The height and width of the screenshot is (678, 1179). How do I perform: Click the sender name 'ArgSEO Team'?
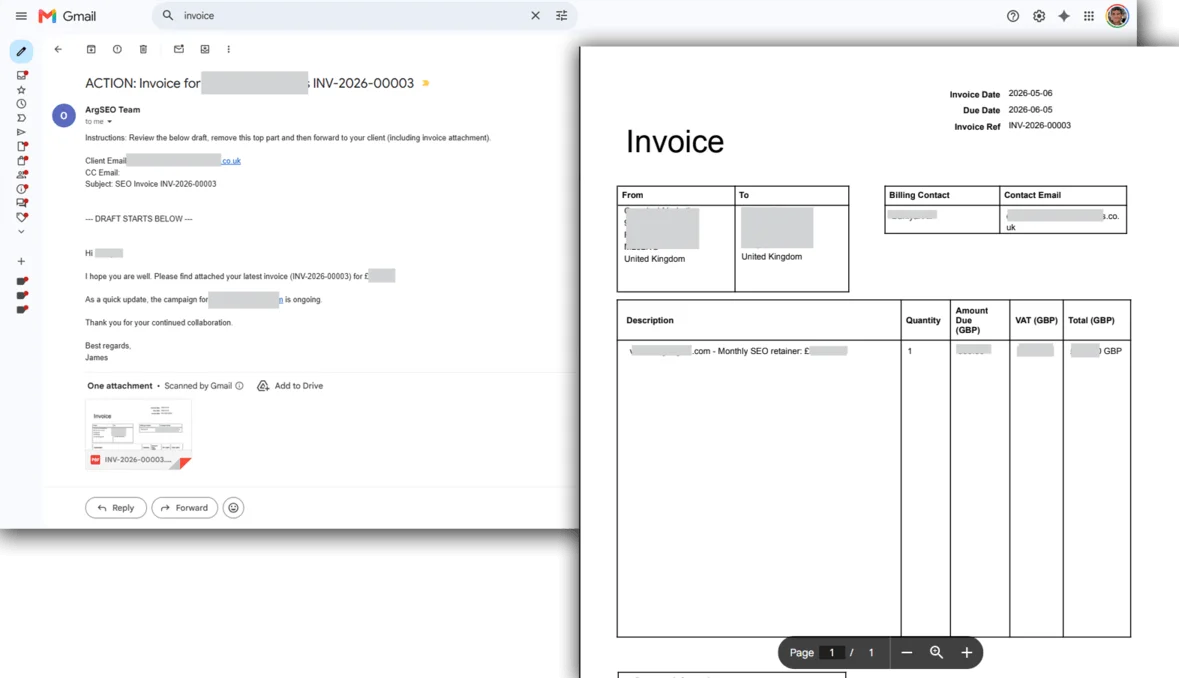point(112,110)
